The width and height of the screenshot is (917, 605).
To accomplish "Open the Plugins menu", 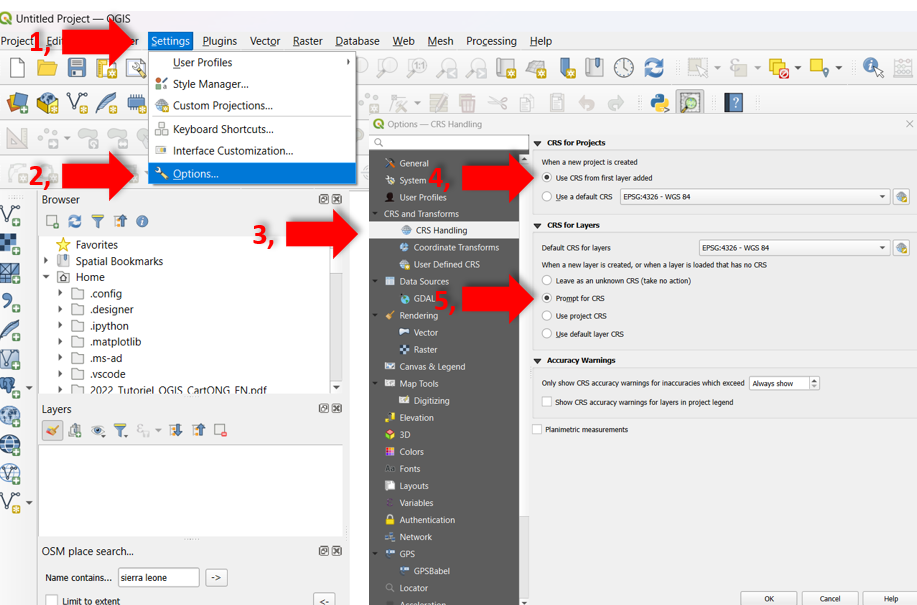I will pos(219,41).
